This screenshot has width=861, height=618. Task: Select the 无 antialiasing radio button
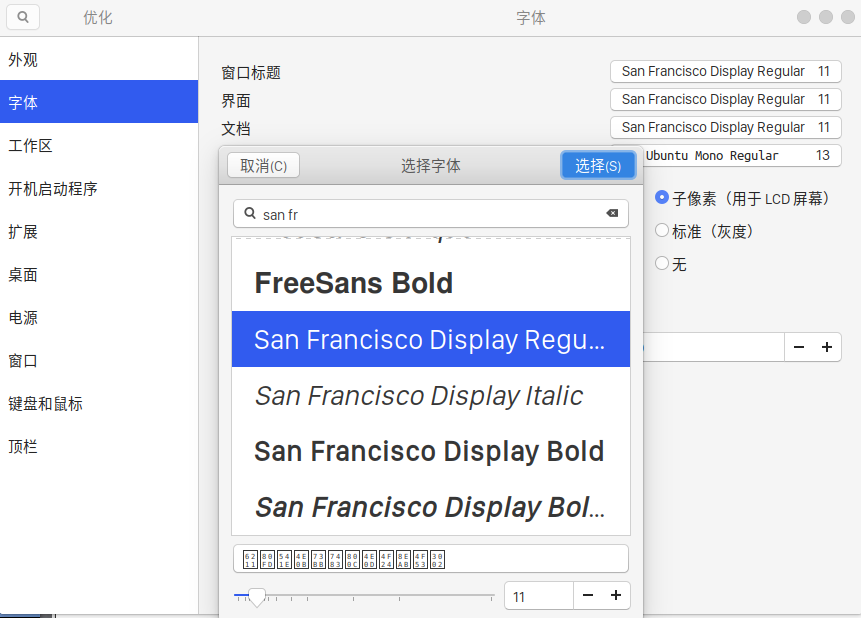click(x=662, y=264)
